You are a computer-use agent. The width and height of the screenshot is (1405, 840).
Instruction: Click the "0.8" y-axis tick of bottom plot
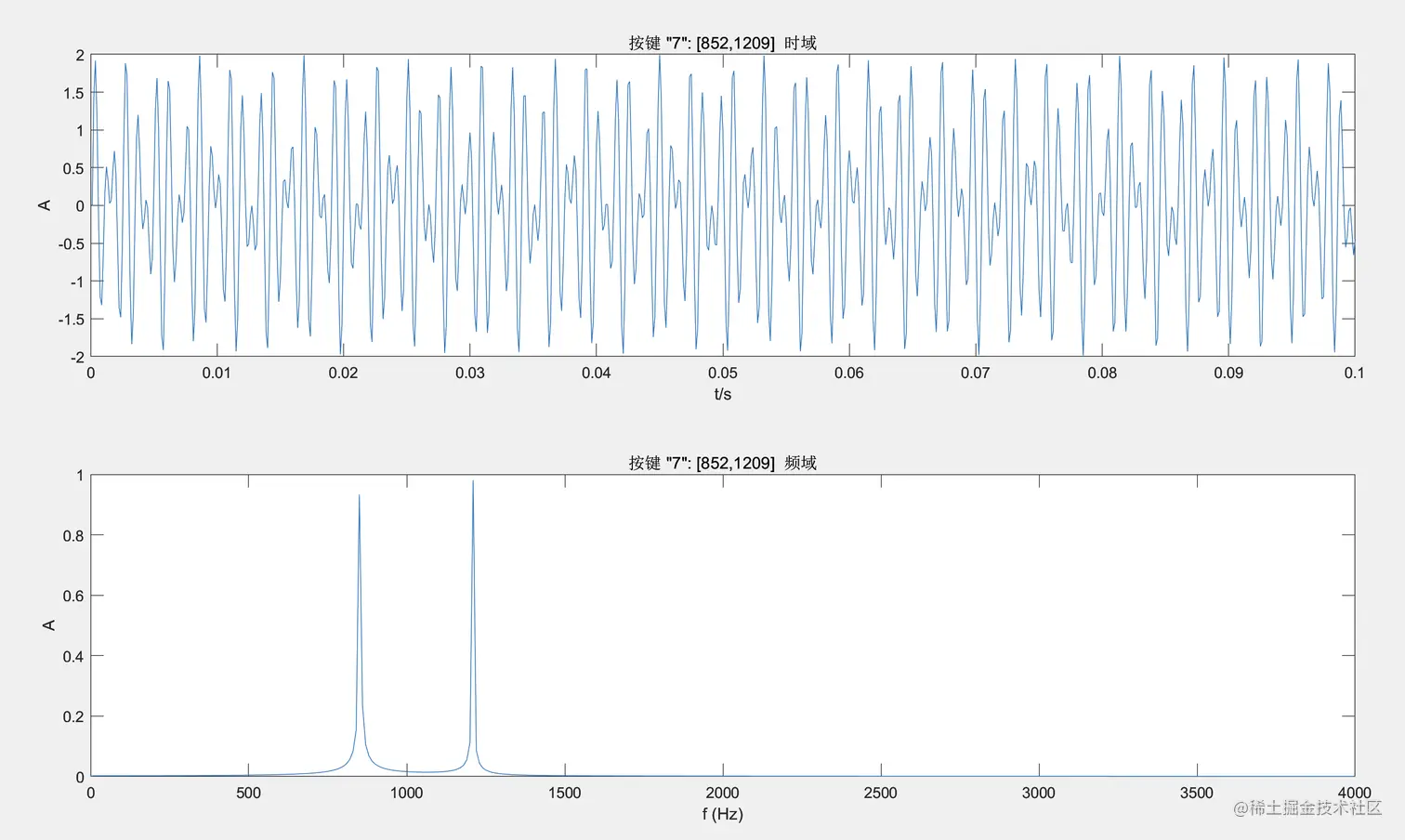pos(73,535)
